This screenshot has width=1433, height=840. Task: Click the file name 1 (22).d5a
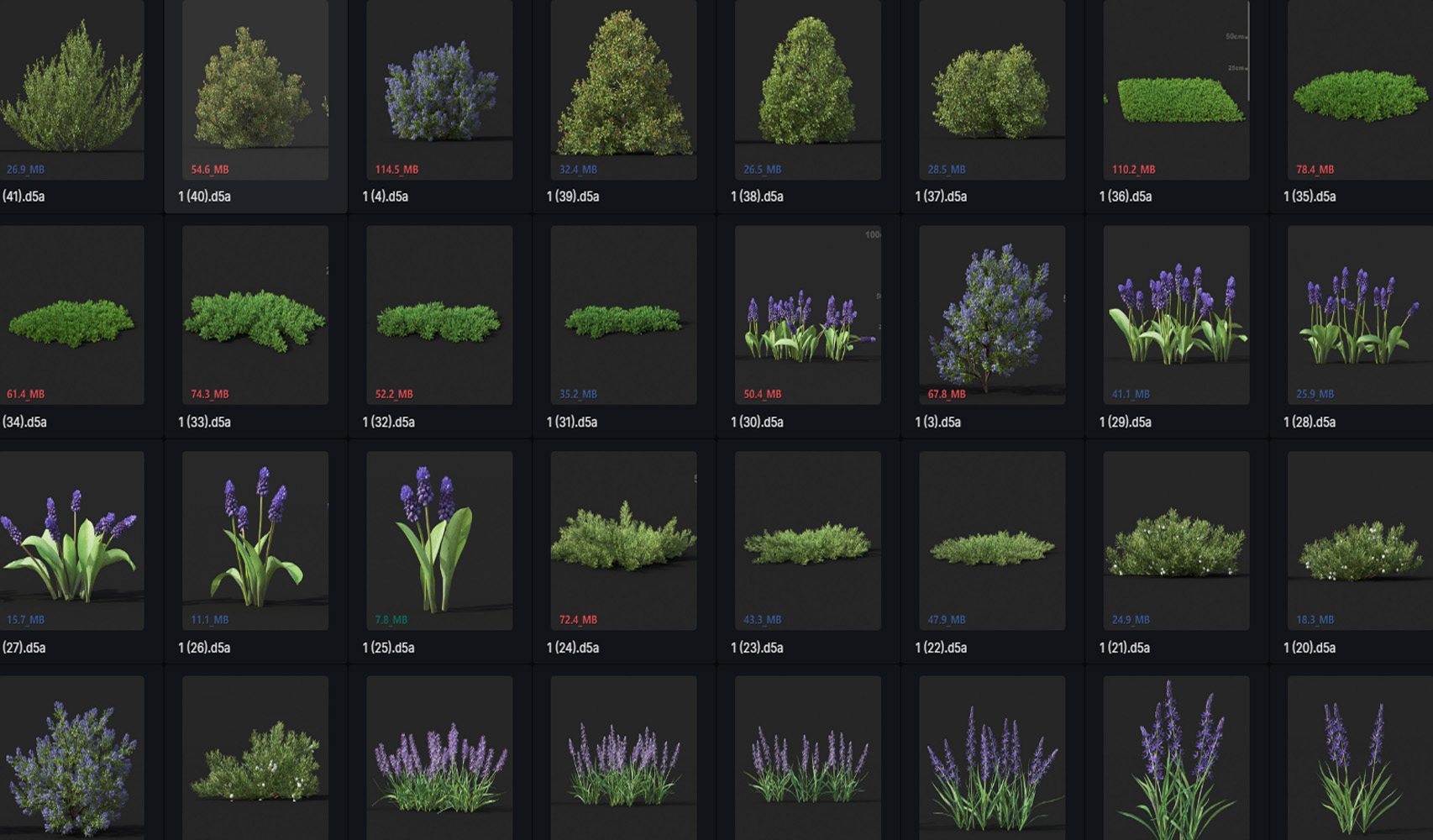(941, 648)
